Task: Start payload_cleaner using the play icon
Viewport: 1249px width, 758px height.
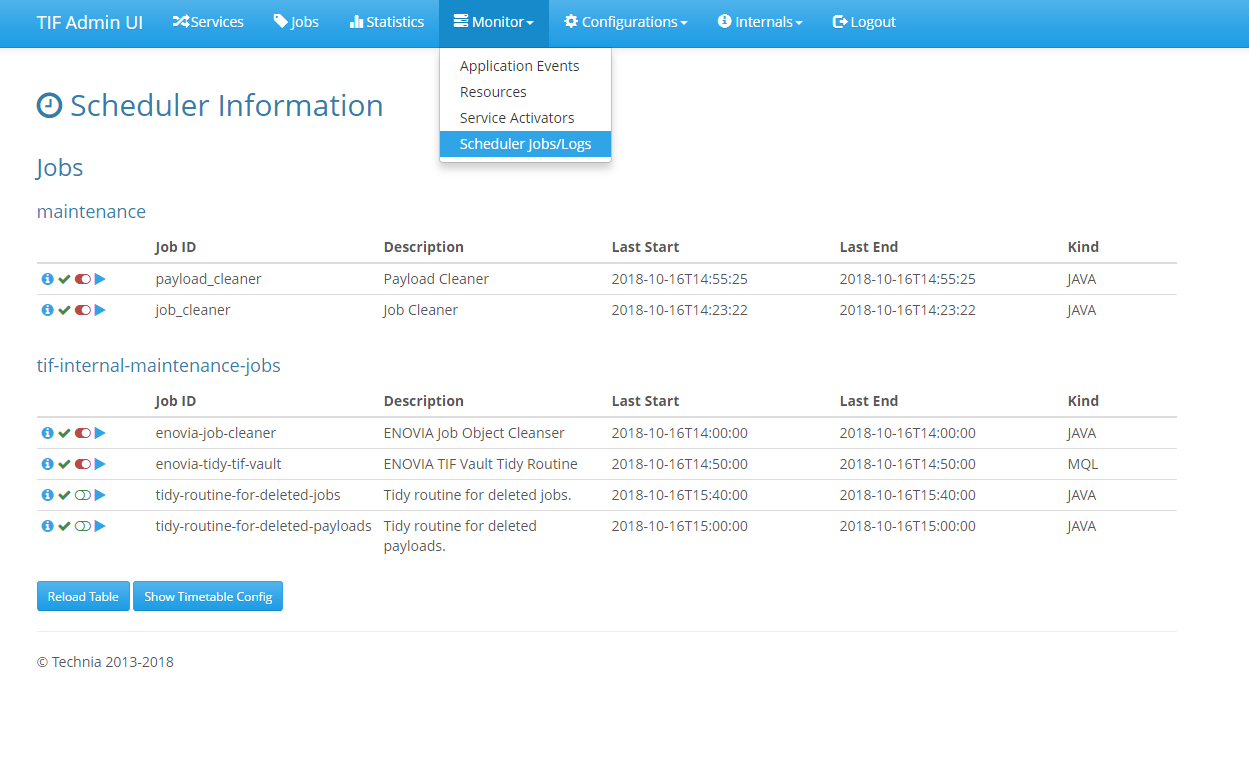Action: click(x=100, y=279)
